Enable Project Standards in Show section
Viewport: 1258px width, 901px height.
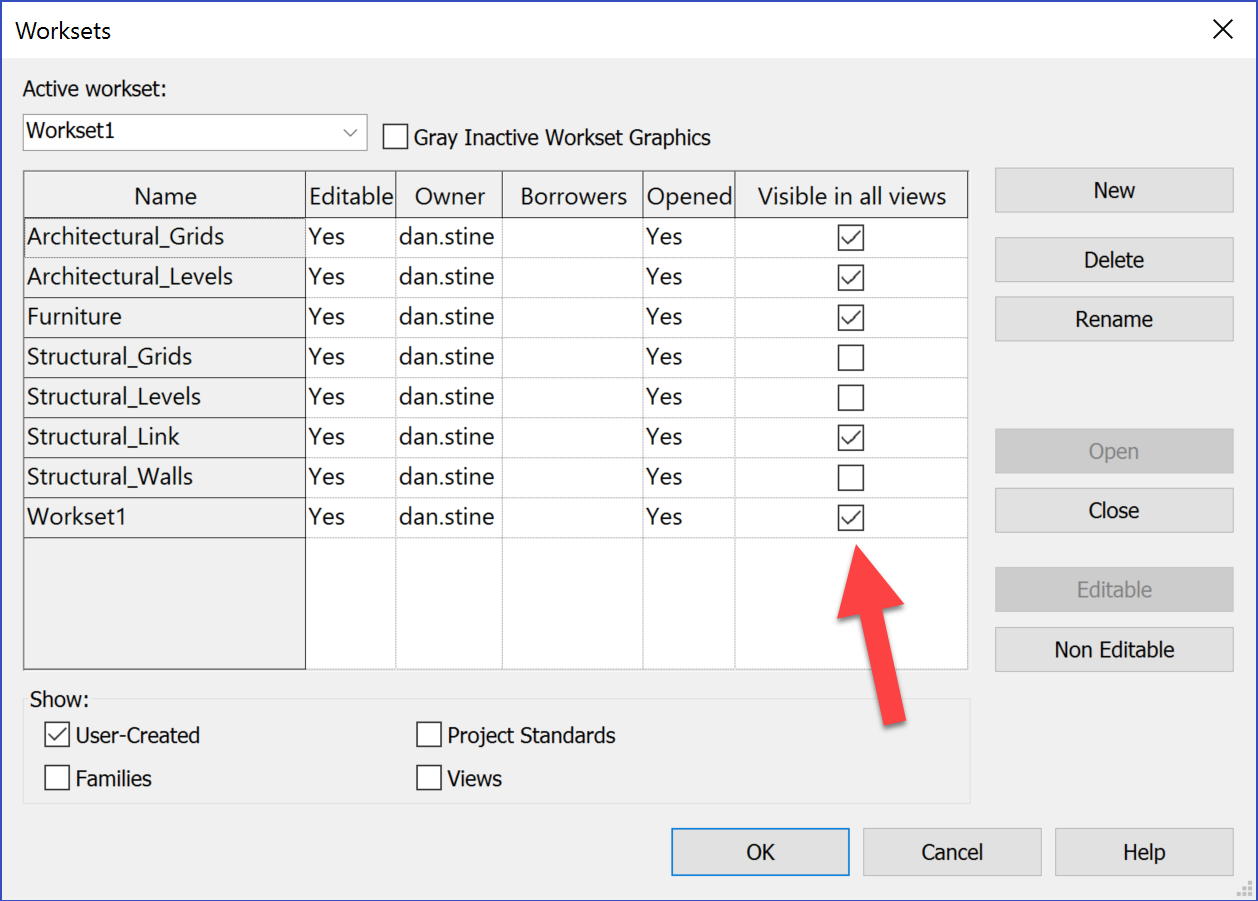tap(428, 734)
